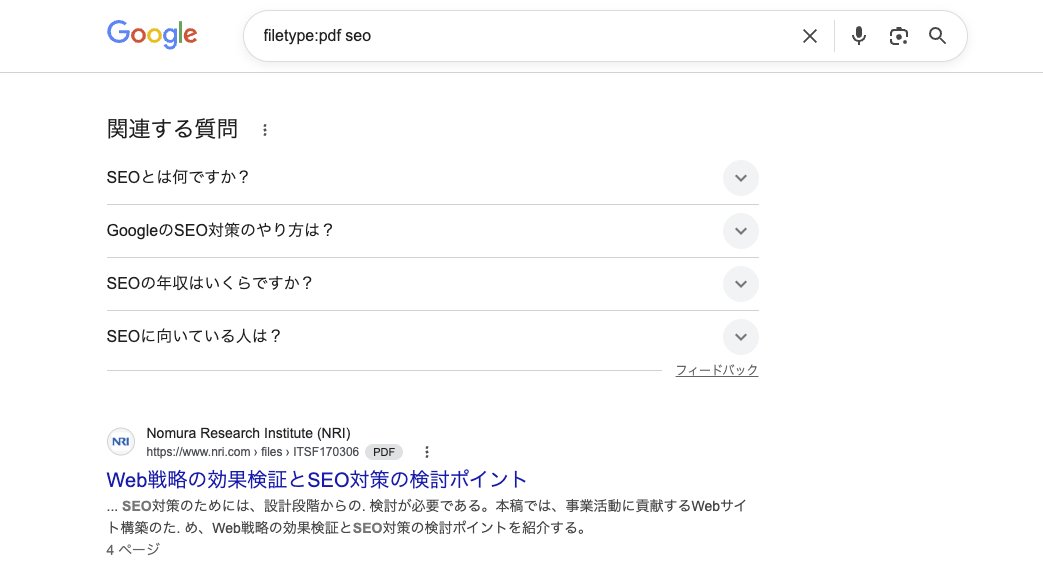Open Google Lens image search
Screen dimensions: 1043x582
898,36
